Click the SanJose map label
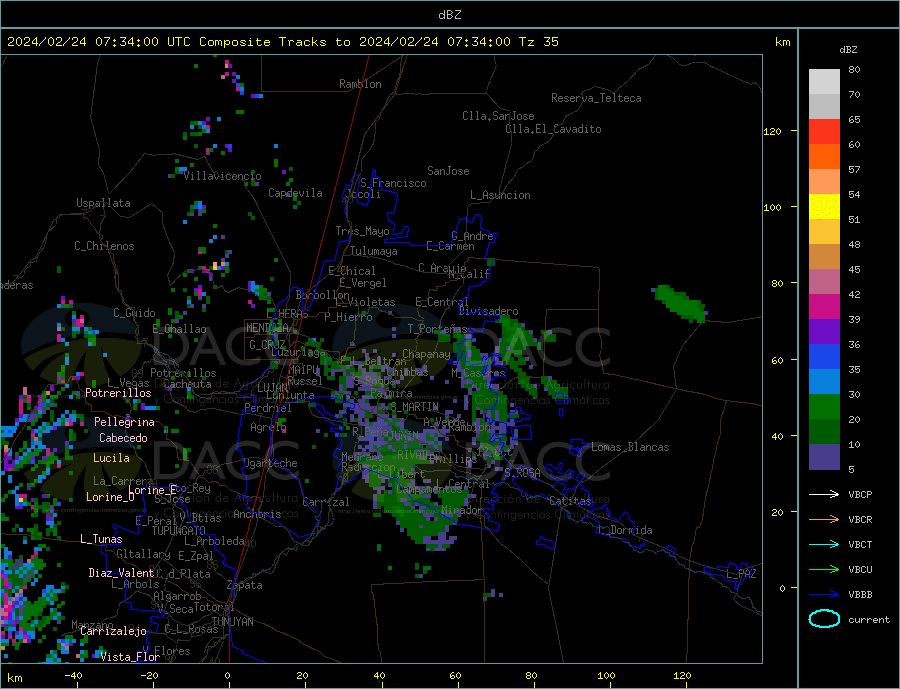The height and width of the screenshot is (689, 900). 448,171
